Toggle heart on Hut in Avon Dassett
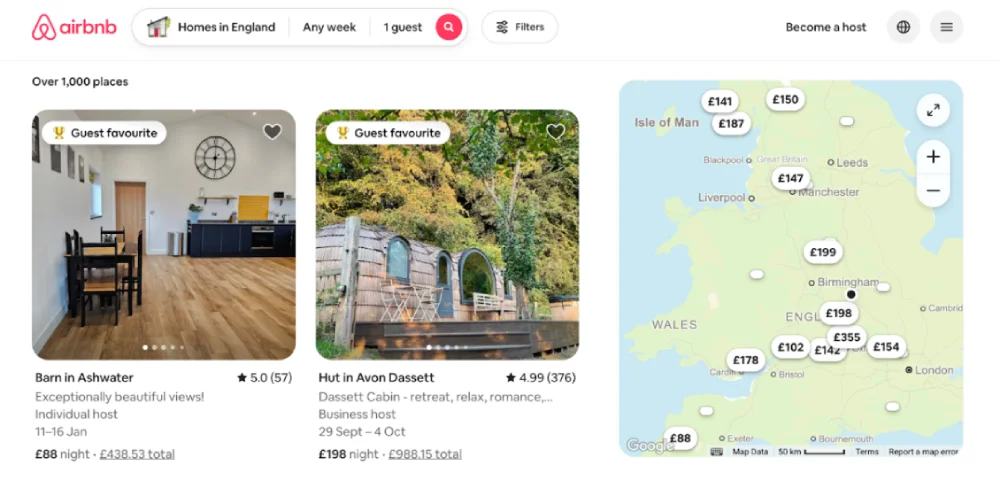Viewport: 1000px width, 481px height. click(x=555, y=131)
